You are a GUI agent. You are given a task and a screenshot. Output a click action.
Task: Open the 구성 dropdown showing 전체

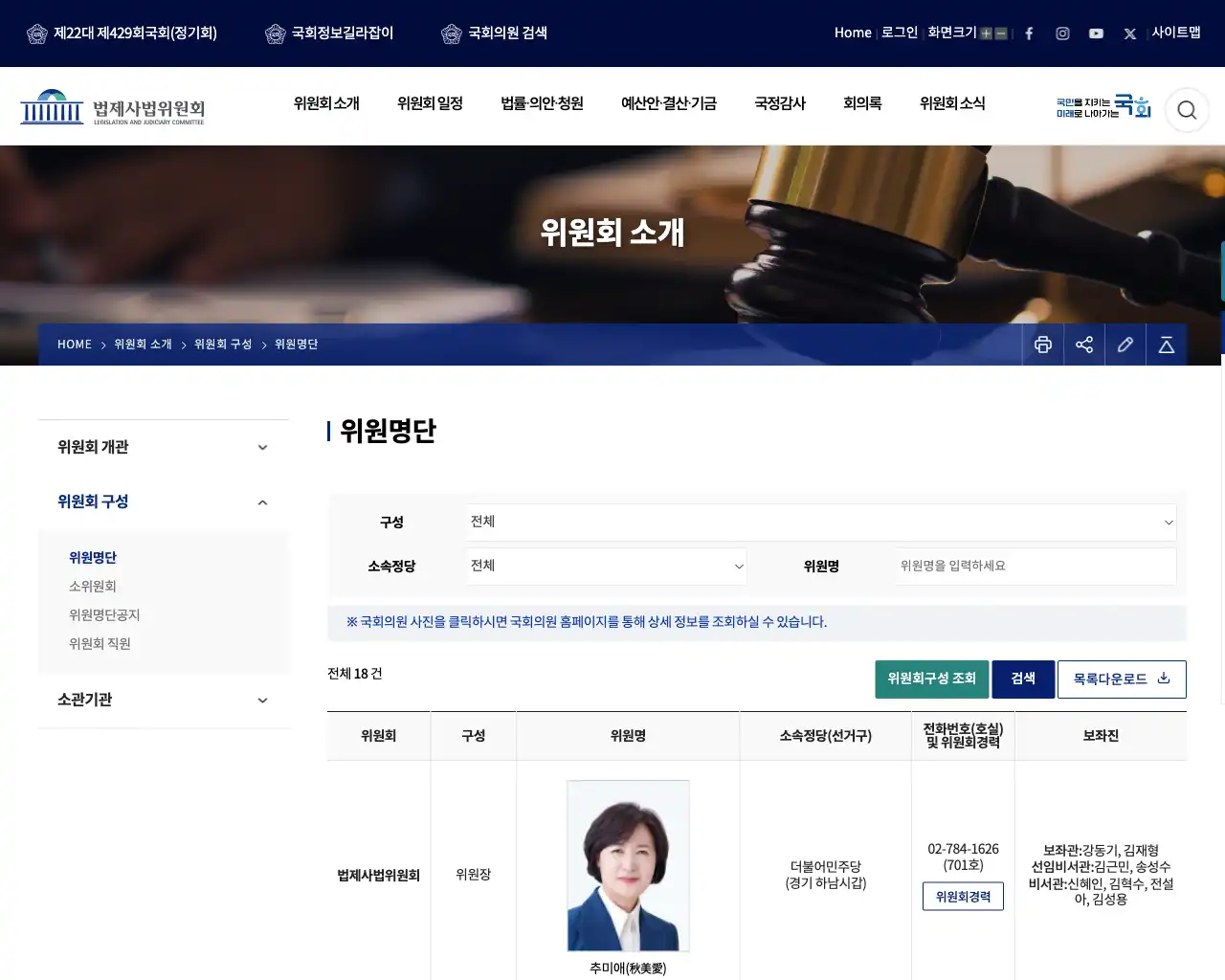click(821, 523)
